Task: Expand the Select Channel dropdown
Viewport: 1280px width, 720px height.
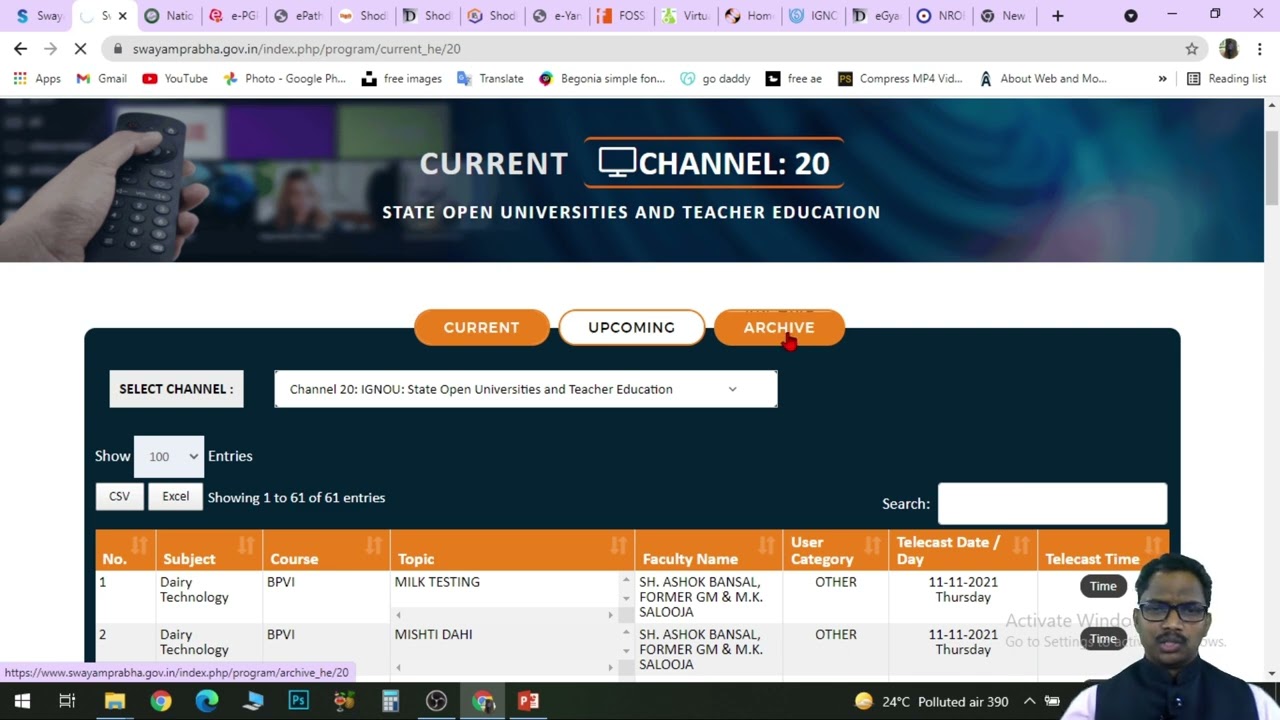Action: click(x=526, y=389)
